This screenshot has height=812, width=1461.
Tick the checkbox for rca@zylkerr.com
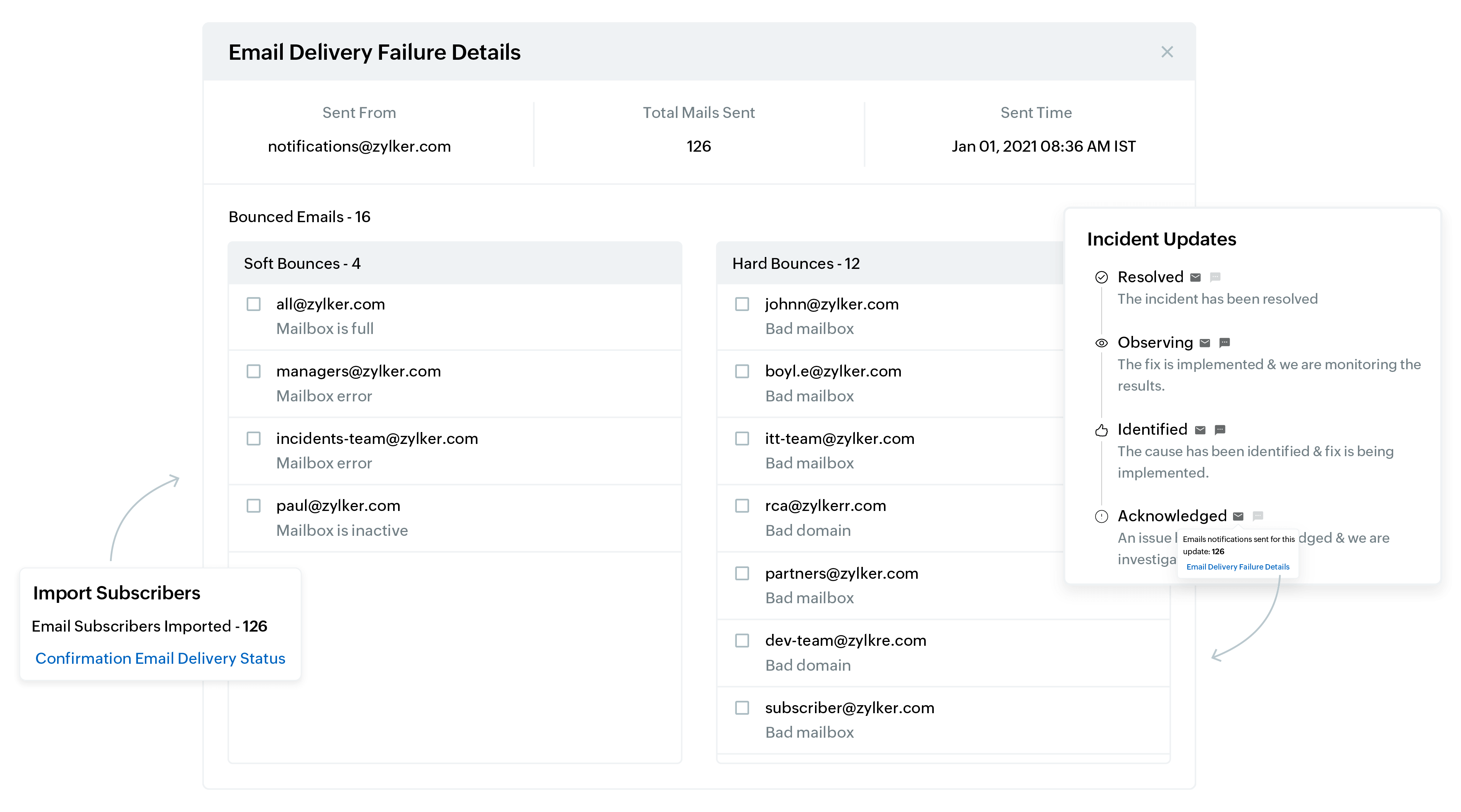pos(742,506)
